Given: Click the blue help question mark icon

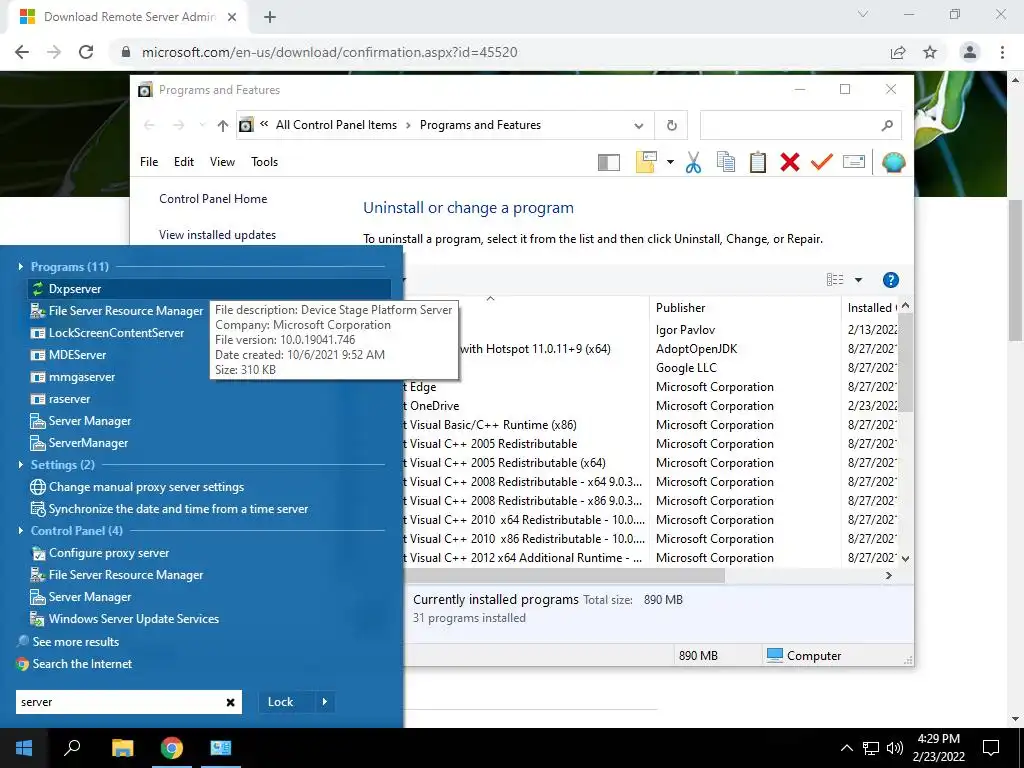Looking at the screenshot, I should click(890, 280).
